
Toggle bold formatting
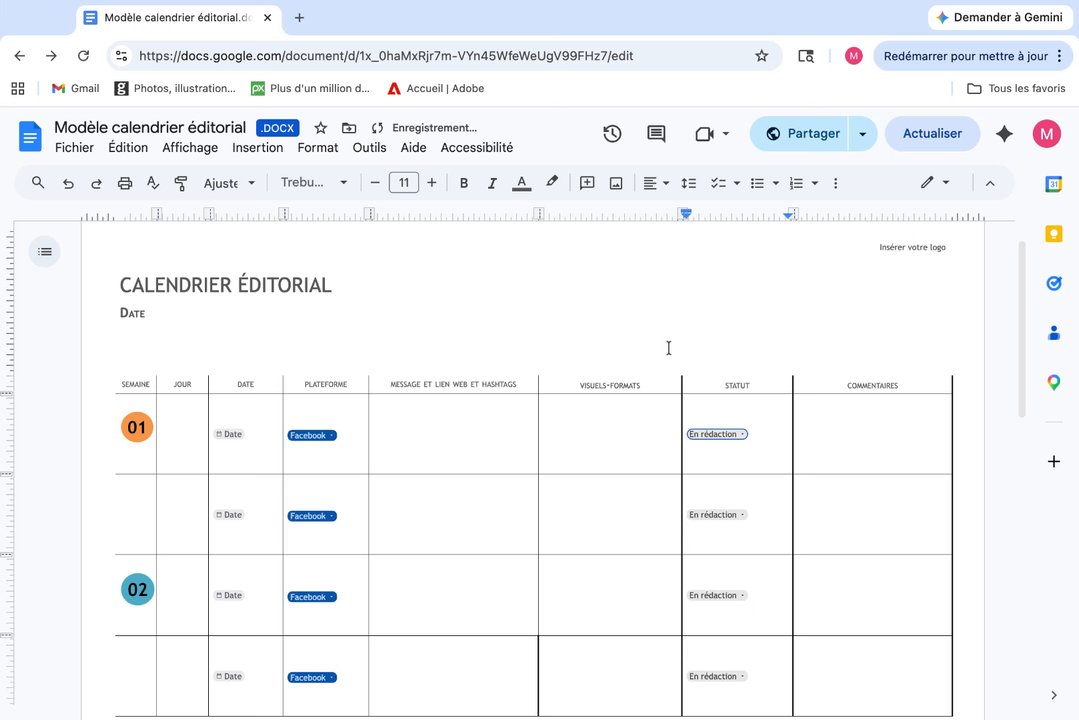464,183
